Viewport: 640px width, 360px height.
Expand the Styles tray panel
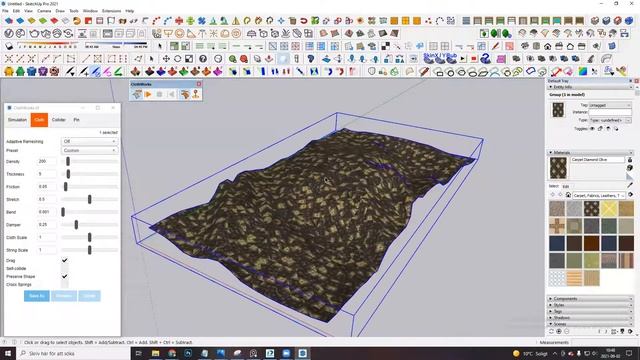[x=589, y=305]
